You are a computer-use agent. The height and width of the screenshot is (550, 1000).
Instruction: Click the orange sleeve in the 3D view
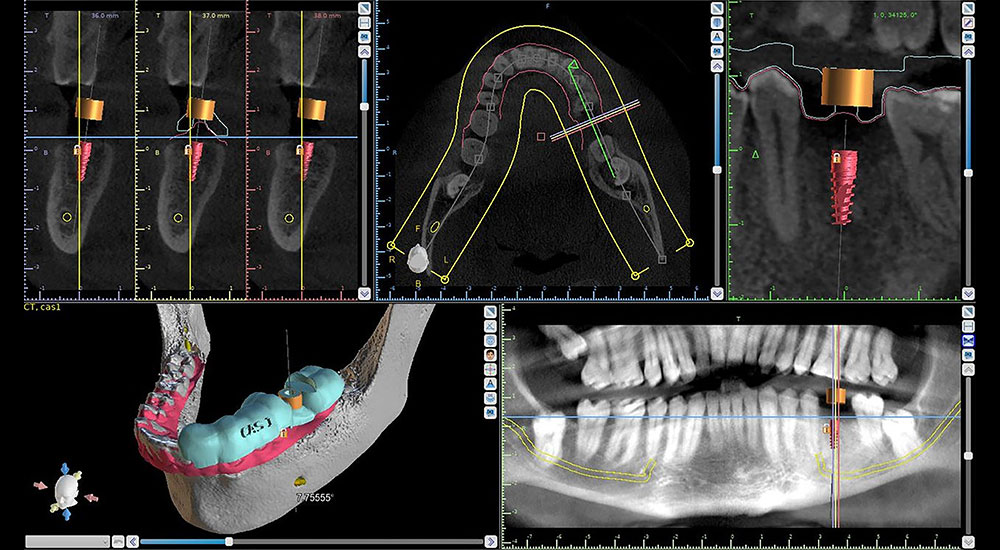(x=293, y=401)
